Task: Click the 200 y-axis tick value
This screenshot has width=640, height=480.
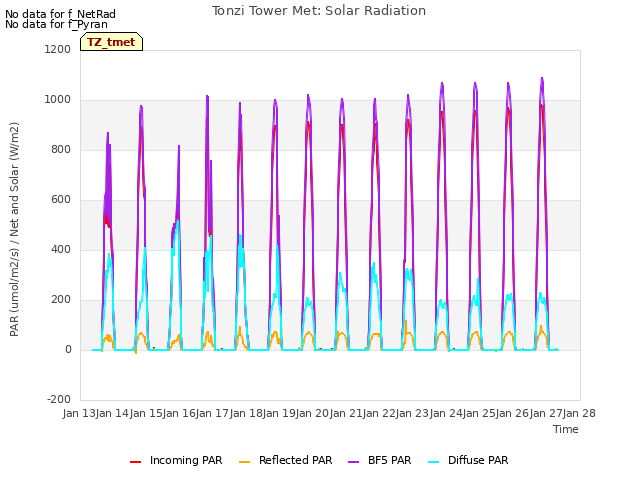Action: 61,300
